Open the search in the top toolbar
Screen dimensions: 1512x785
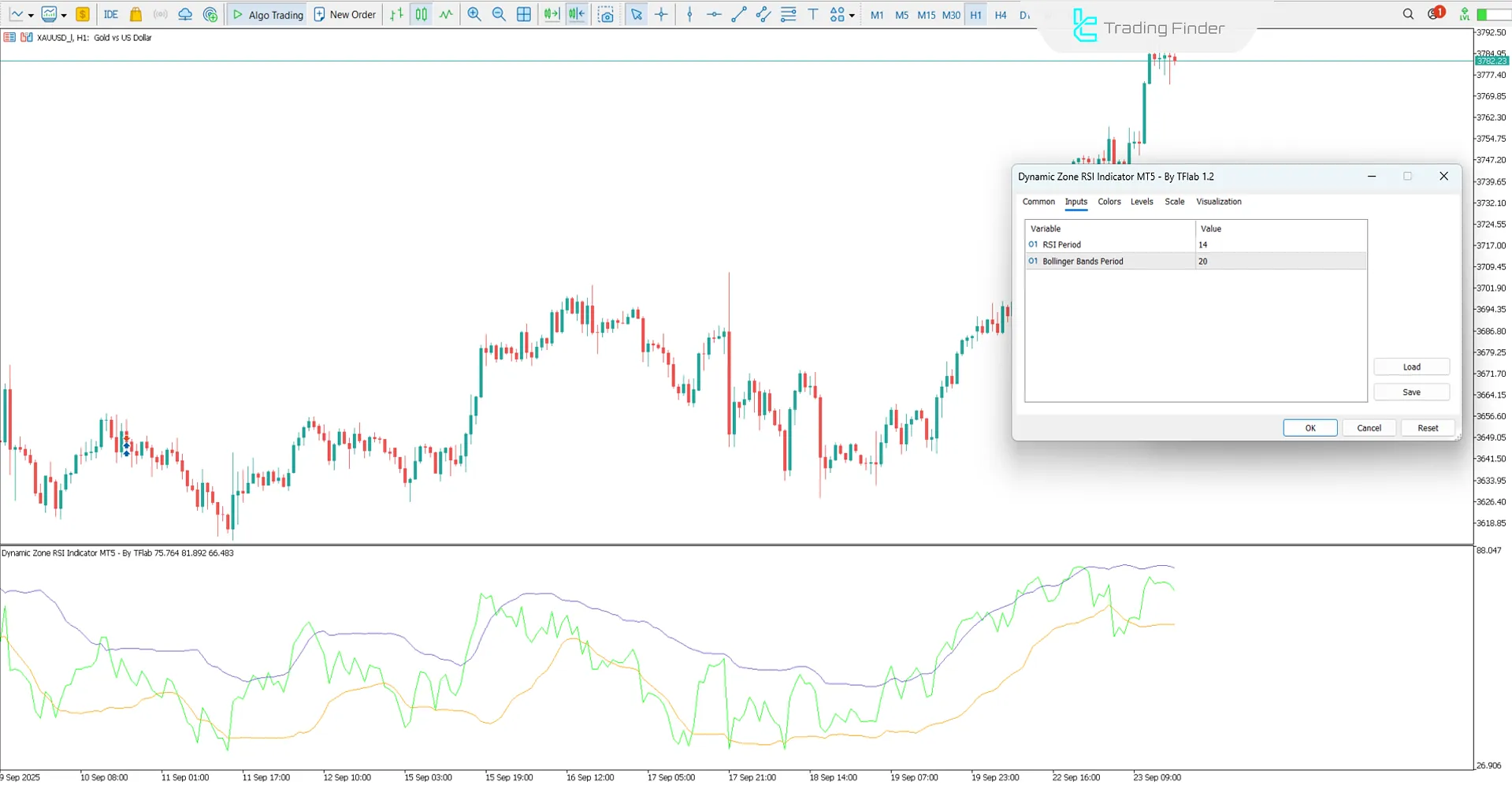1408,13
